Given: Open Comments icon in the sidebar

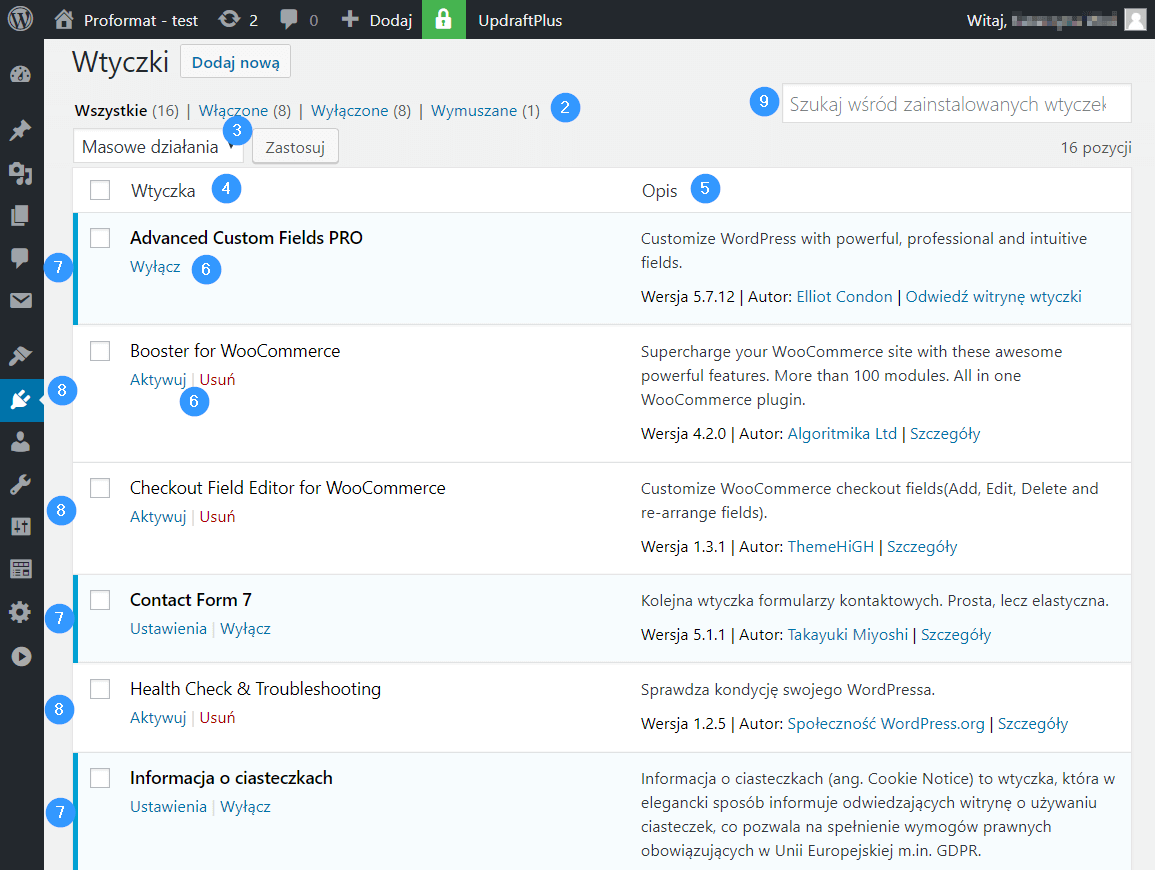Looking at the screenshot, I should tap(21, 258).
